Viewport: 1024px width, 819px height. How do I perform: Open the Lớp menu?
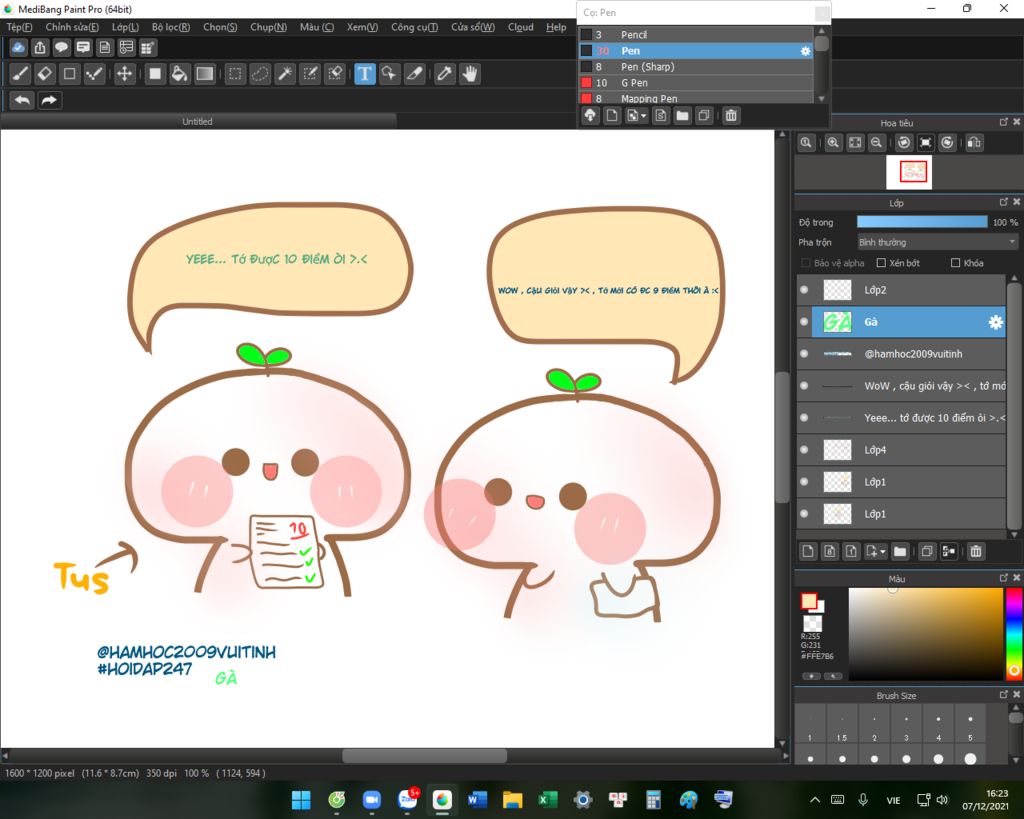[x=125, y=27]
